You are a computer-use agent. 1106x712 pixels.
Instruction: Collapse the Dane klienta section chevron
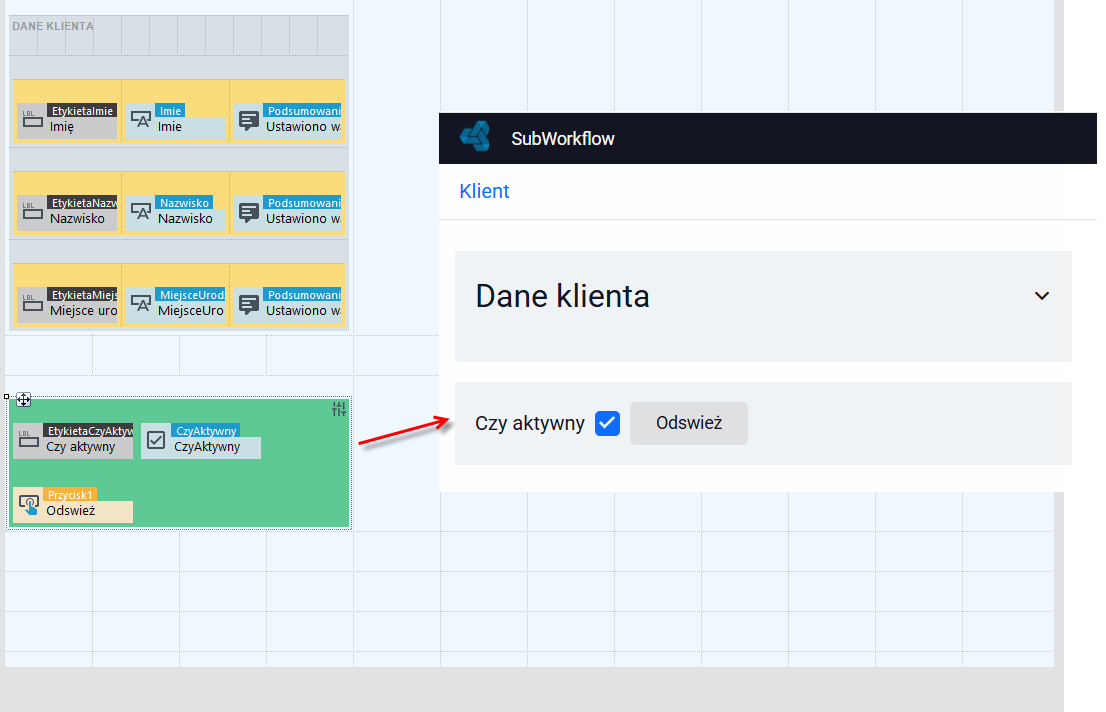pyautogui.click(x=1042, y=296)
